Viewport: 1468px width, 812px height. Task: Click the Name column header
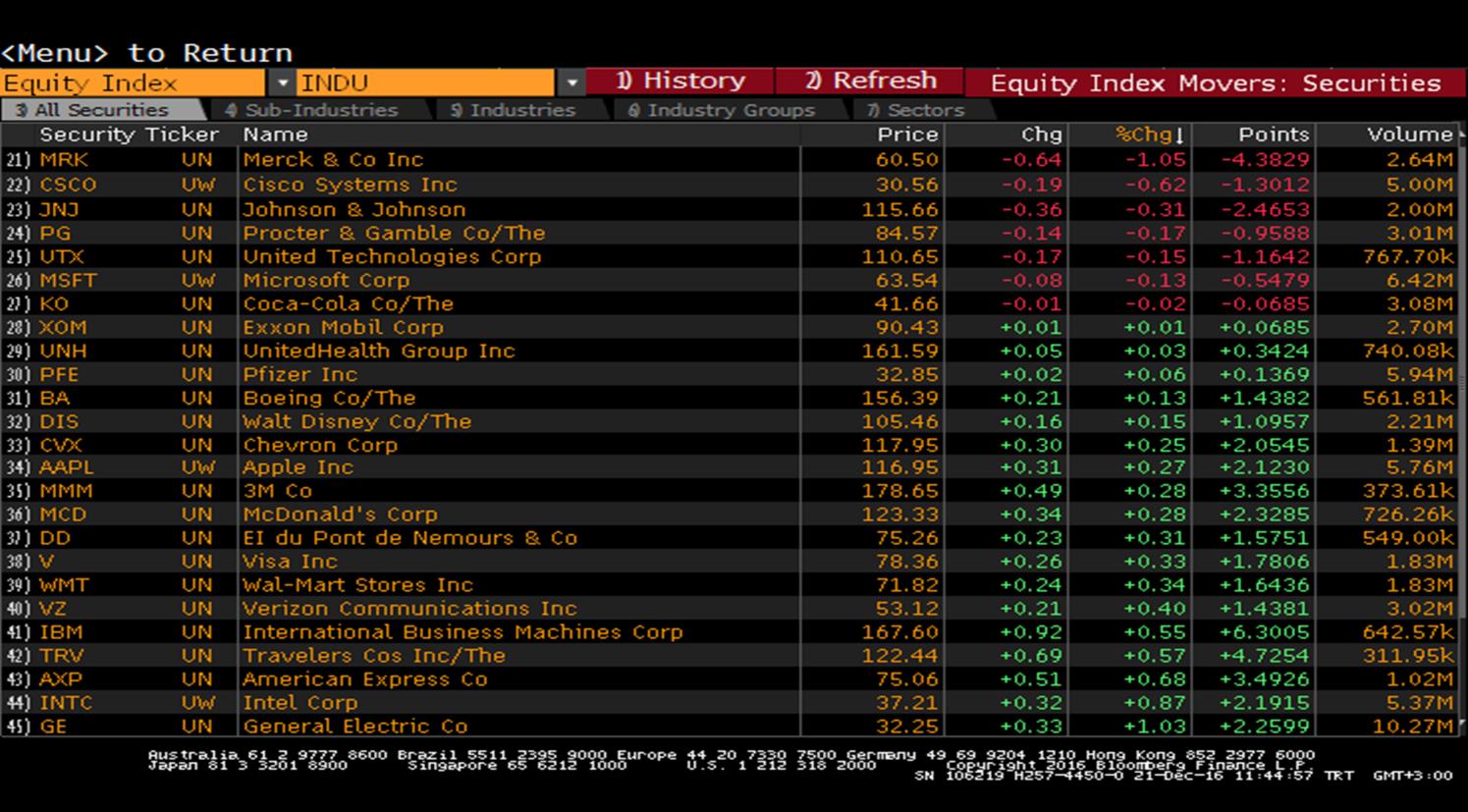[x=275, y=135]
